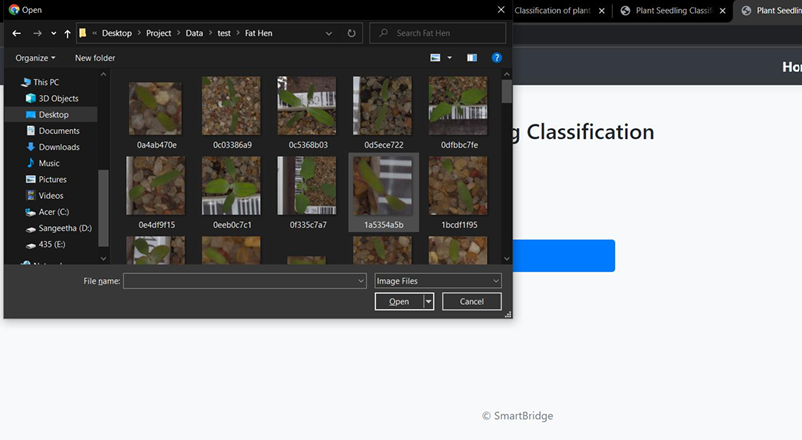Open the Organize dropdown menu
This screenshot has width=802, height=440.
35,58
